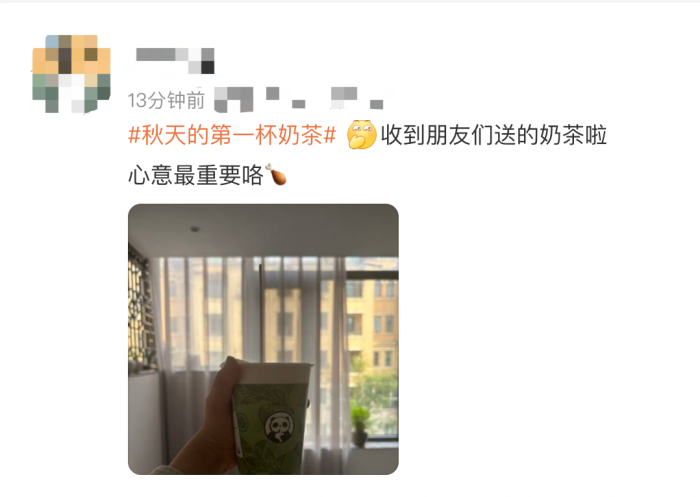Click the straw sticking out of the cup
Viewport: 700px width, 497px height.
click(x=262, y=312)
